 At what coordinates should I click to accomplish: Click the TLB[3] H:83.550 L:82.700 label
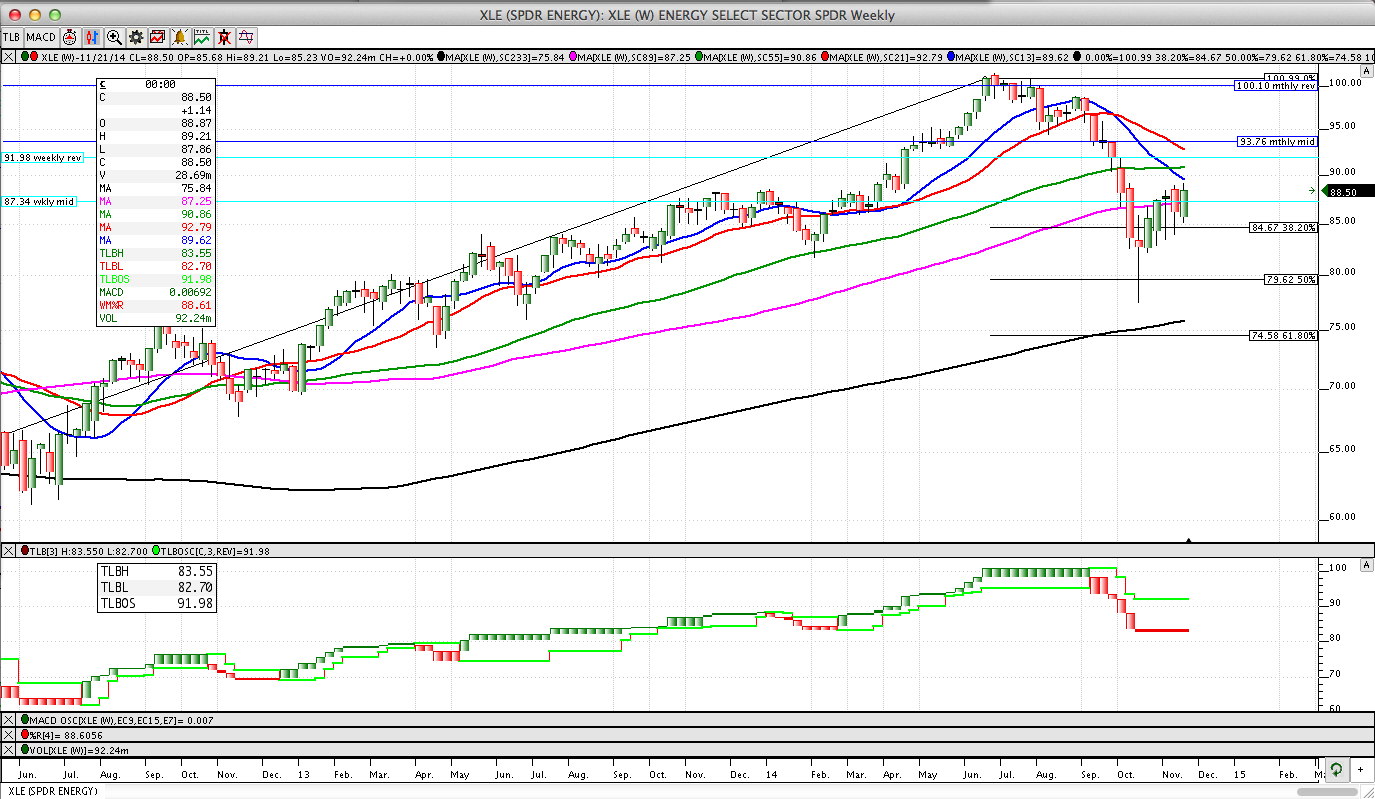90,551
